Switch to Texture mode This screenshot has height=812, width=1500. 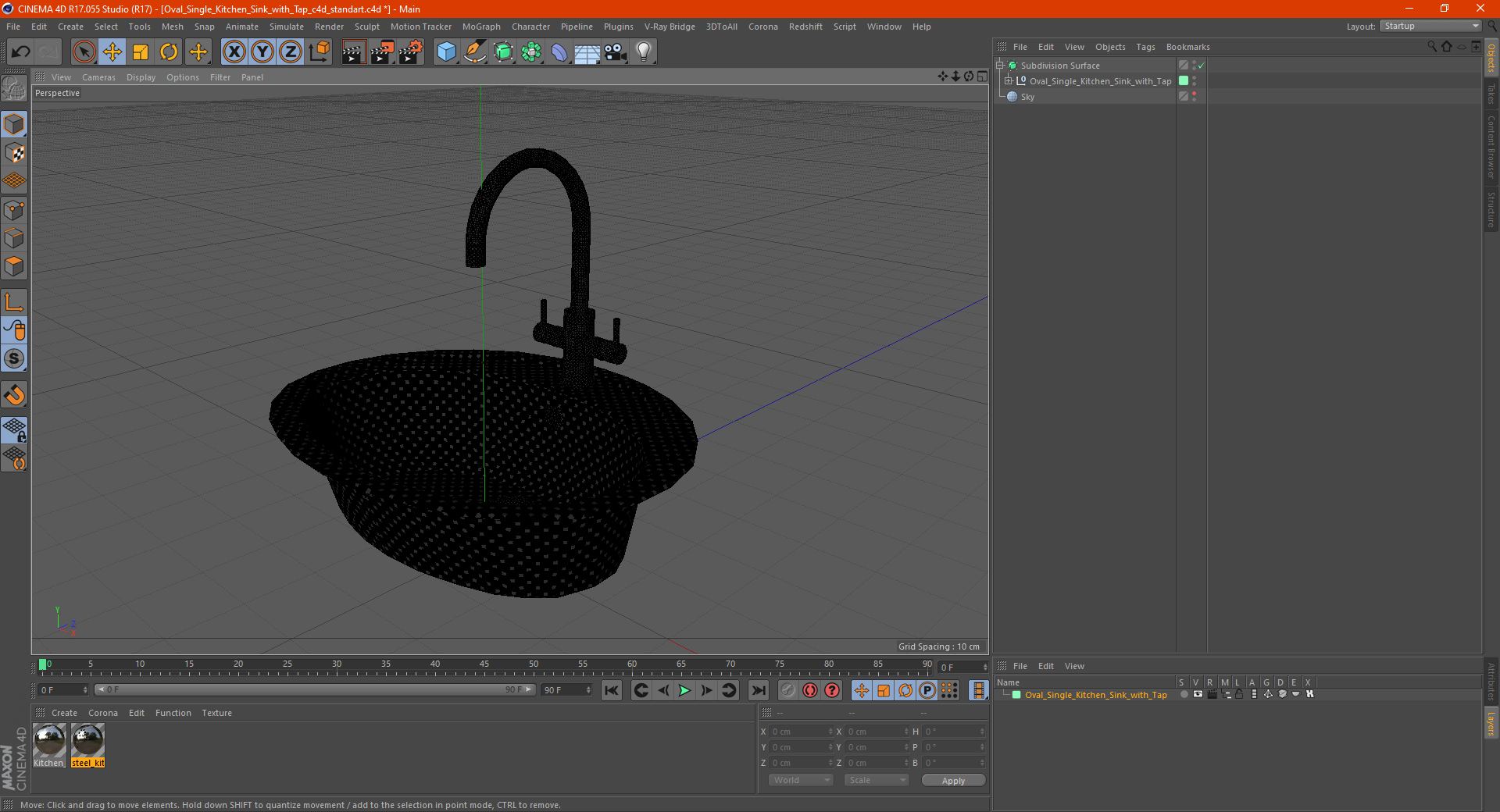pyautogui.click(x=14, y=152)
